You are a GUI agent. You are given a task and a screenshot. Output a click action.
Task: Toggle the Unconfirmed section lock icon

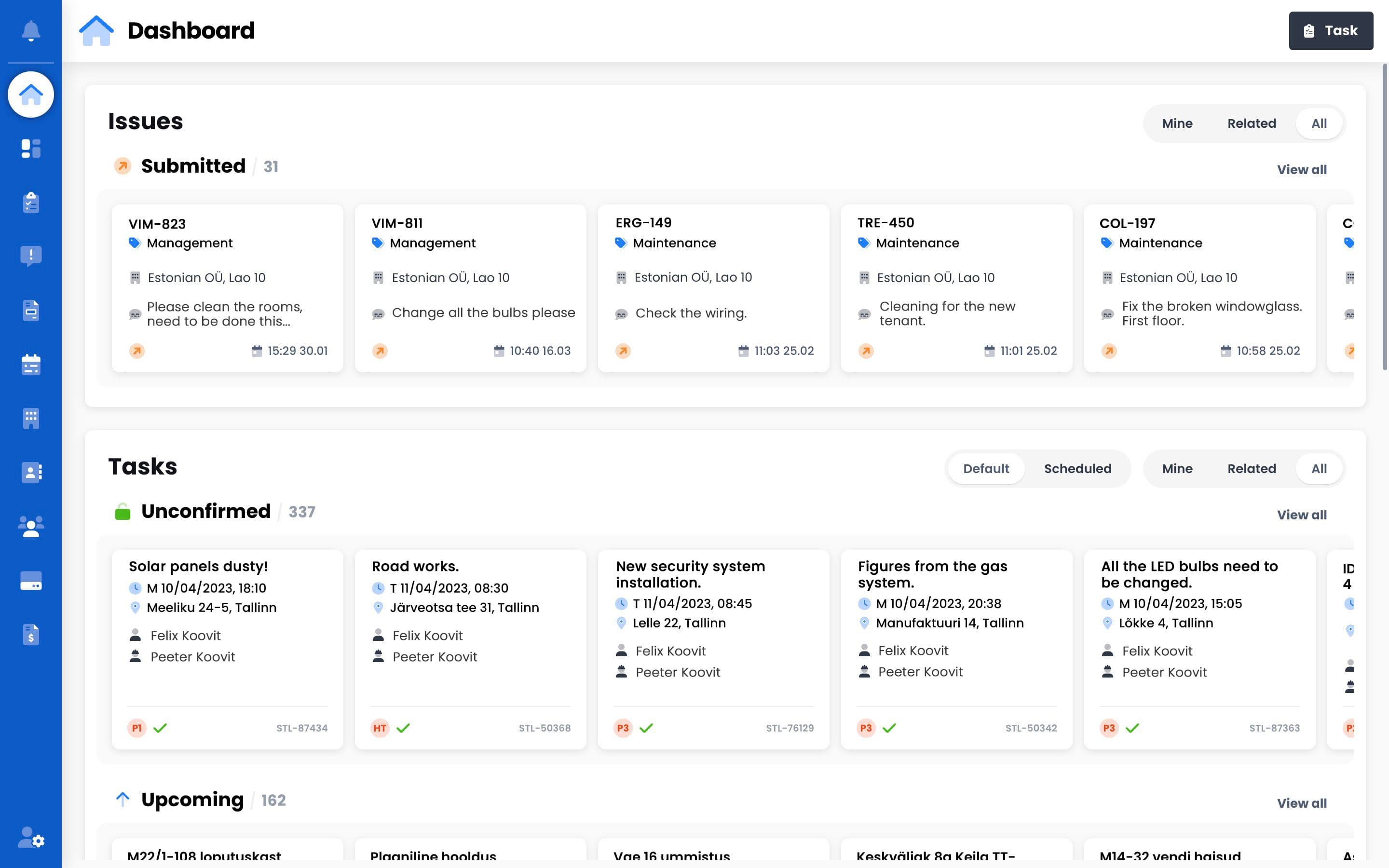[x=122, y=511]
